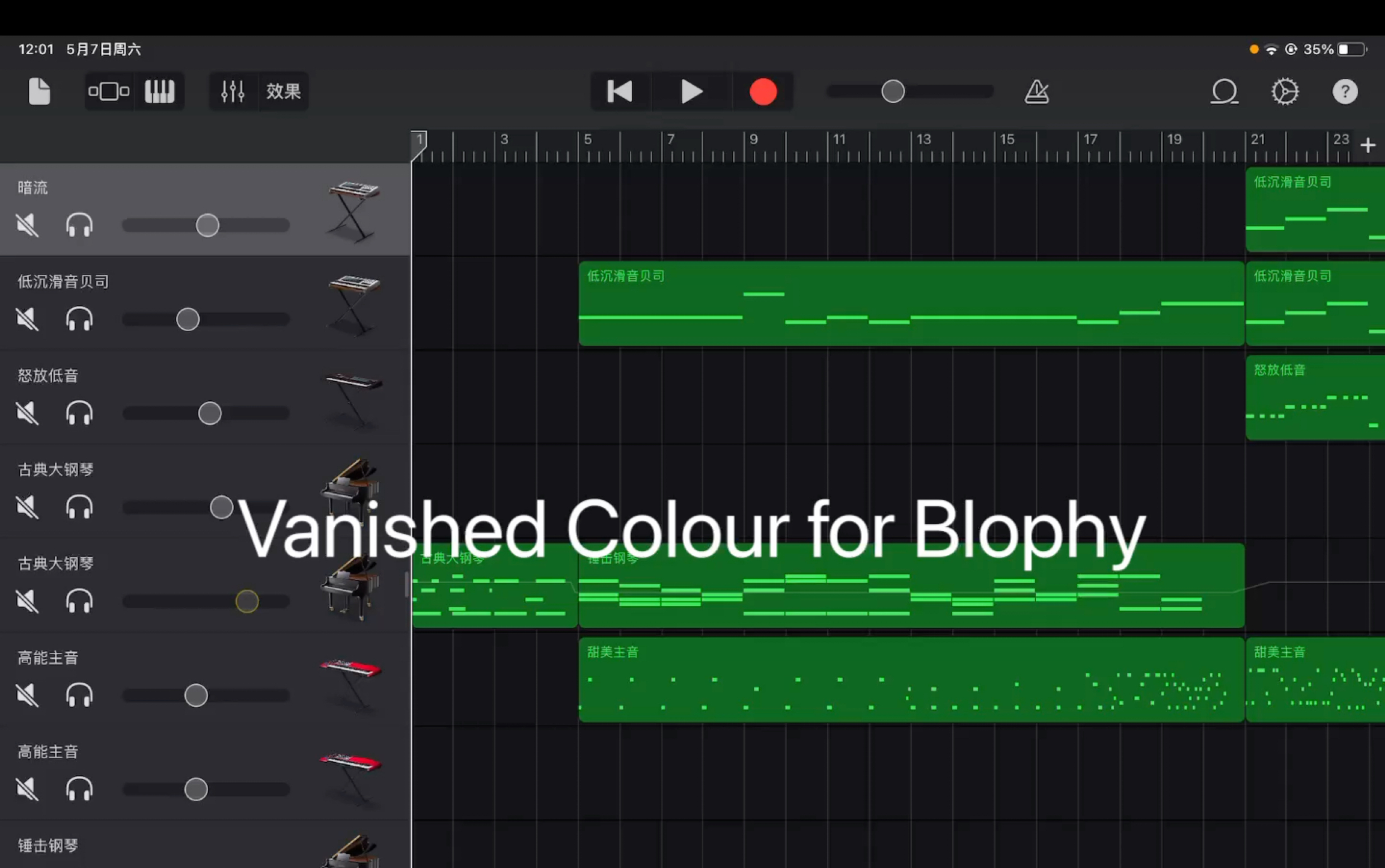Tap the battery 35% indicator
Viewport: 1385px width, 868px height.
pos(1335,49)
